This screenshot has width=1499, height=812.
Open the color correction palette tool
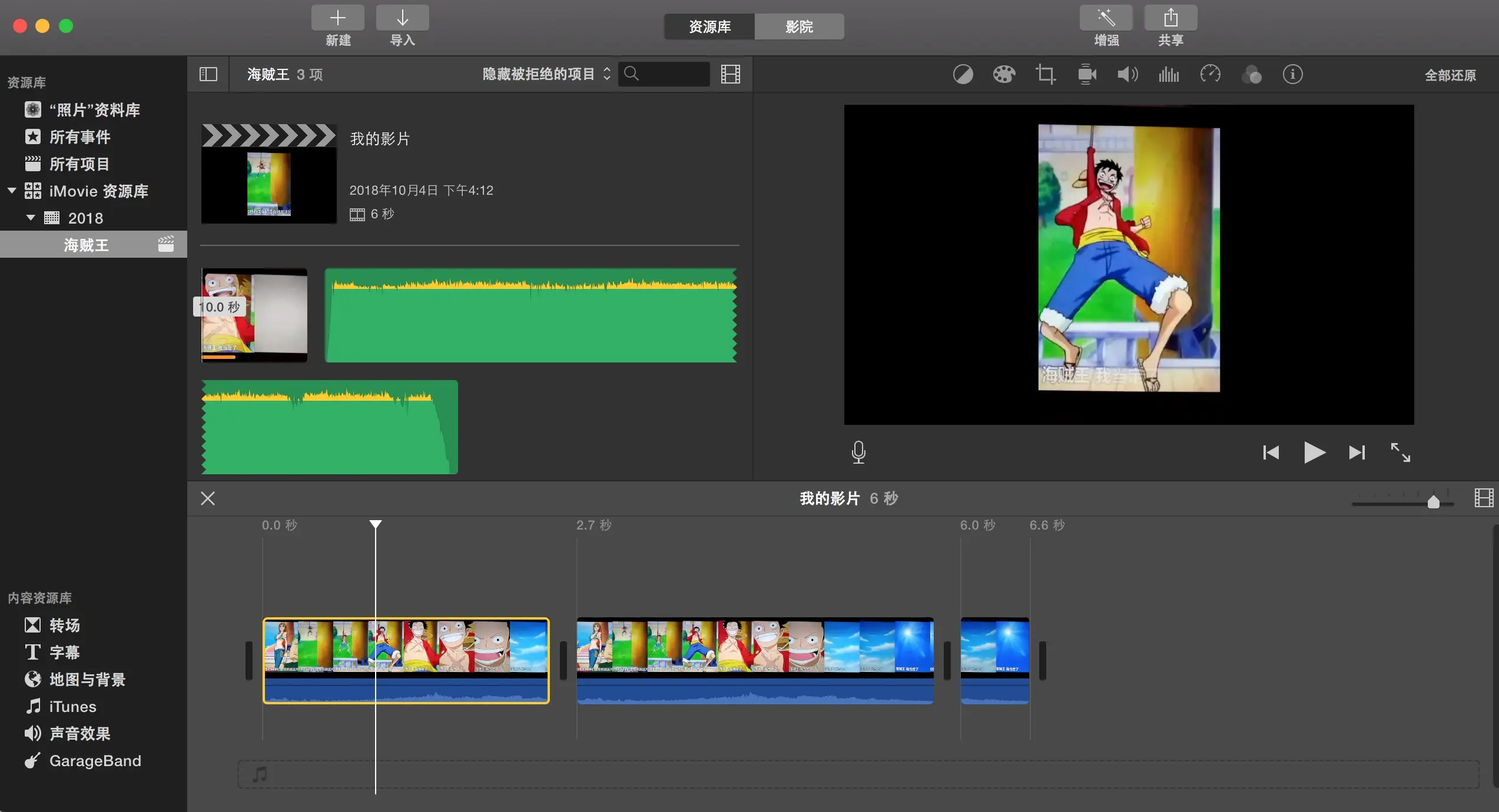[x=1004, y=75]
